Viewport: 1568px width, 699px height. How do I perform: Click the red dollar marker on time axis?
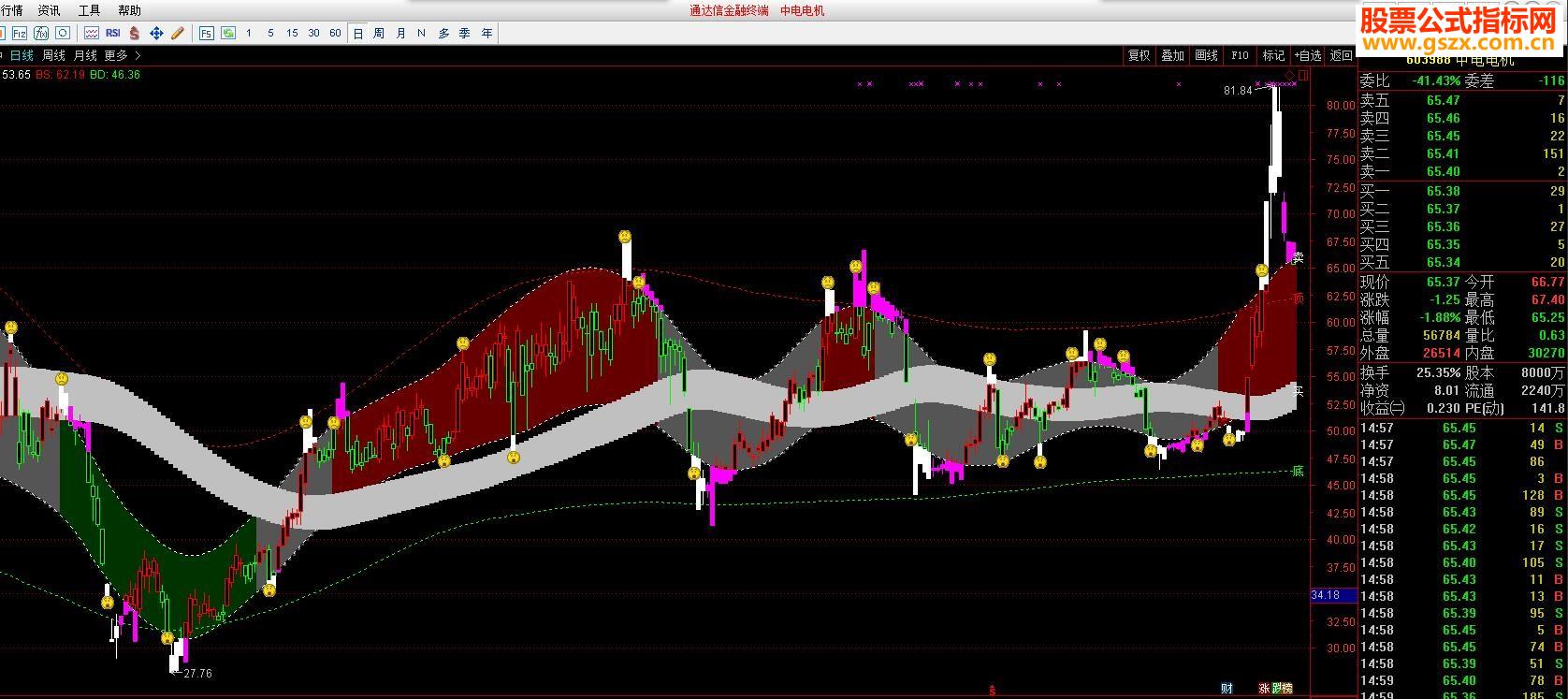(992, 692)
